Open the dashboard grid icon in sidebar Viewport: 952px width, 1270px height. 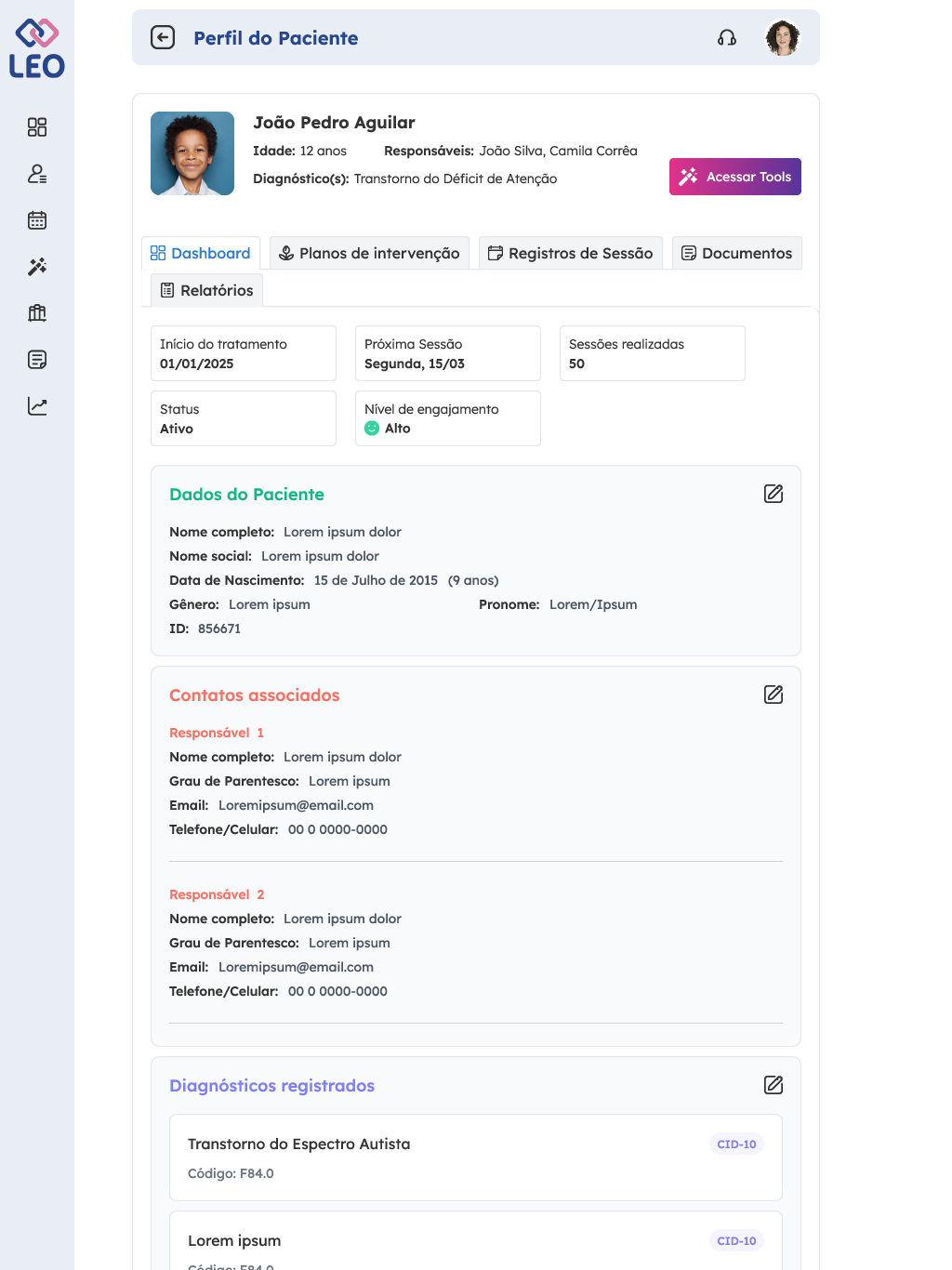(37, 127)
